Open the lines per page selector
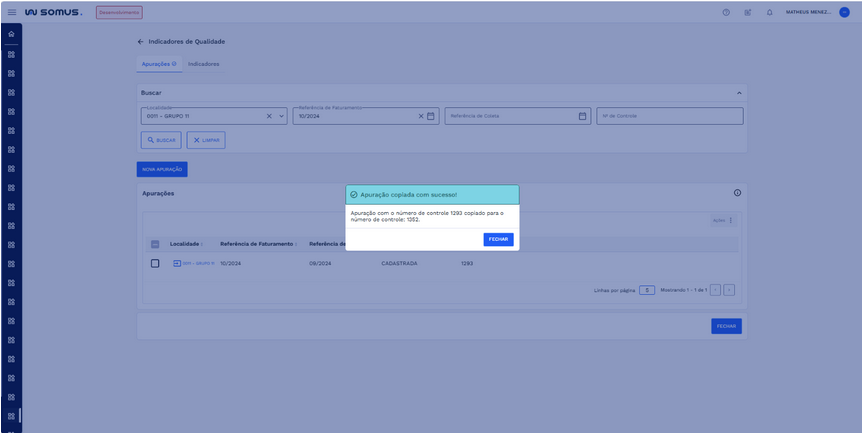Image resolution: width=862 pixels, height=433 pixels. click(x=647, y=290)
